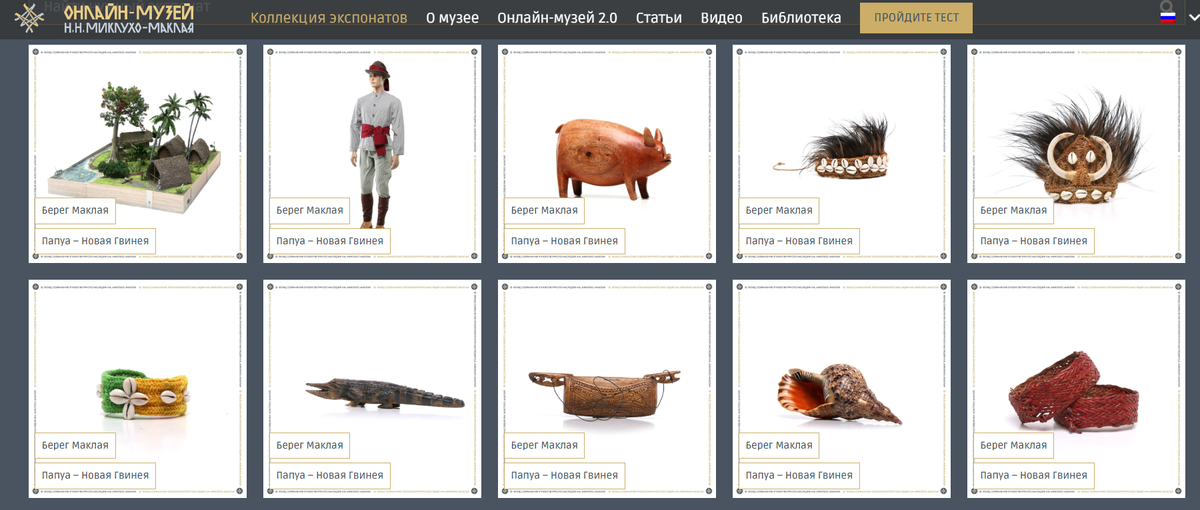View the seashell horn exhibit
This screenshot has width=1200, height=510.
coord(841,388)
